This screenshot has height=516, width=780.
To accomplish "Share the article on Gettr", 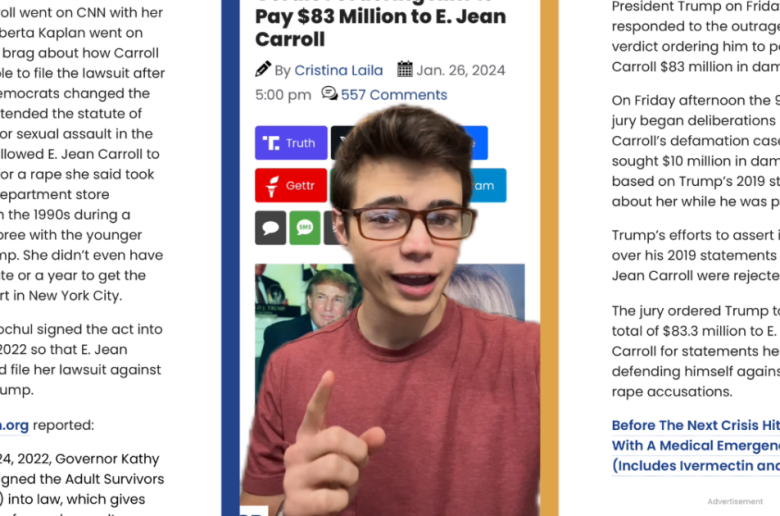I will 291,185.
